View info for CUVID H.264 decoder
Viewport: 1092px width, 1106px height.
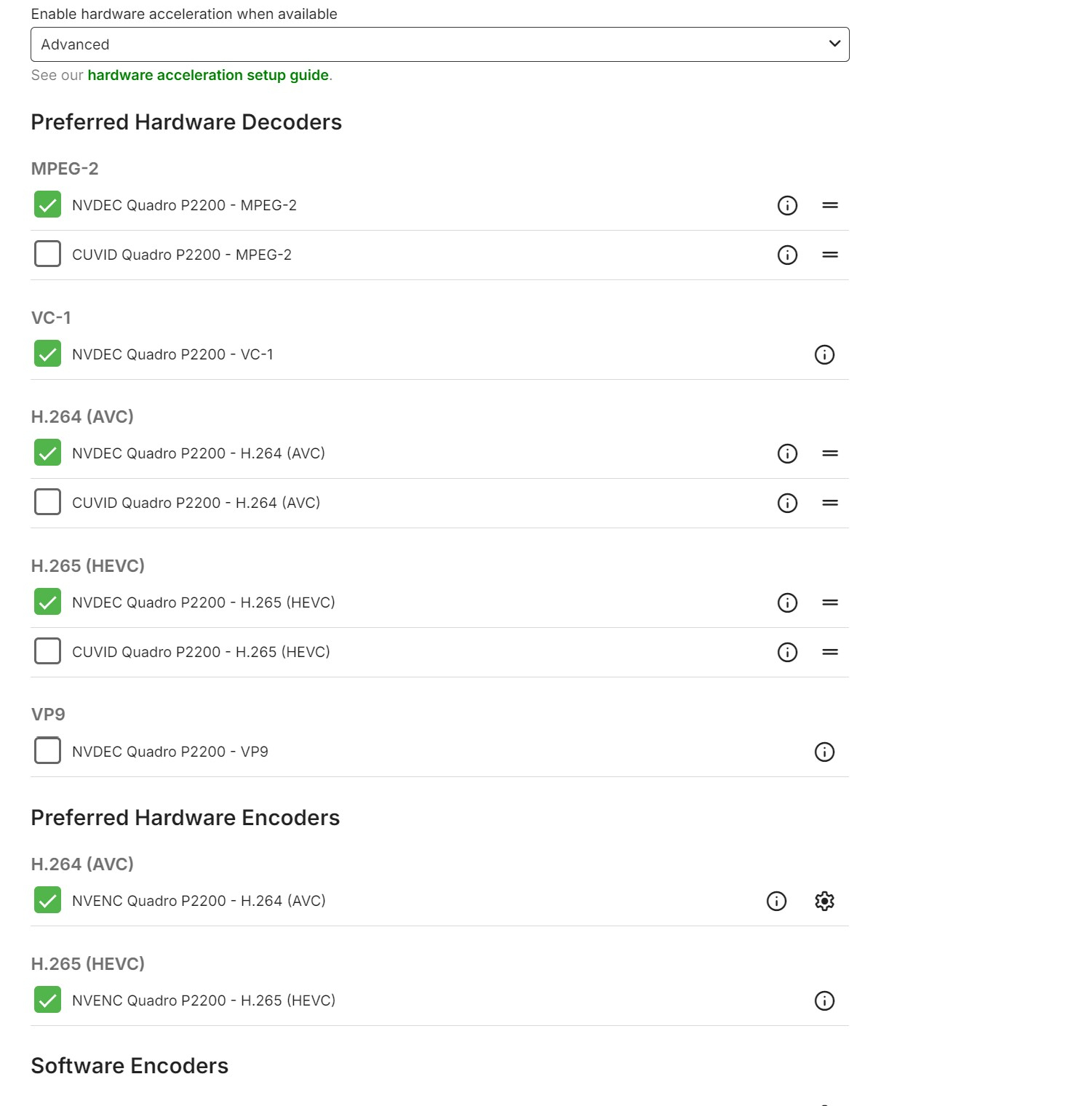click(x=787, y=503)
